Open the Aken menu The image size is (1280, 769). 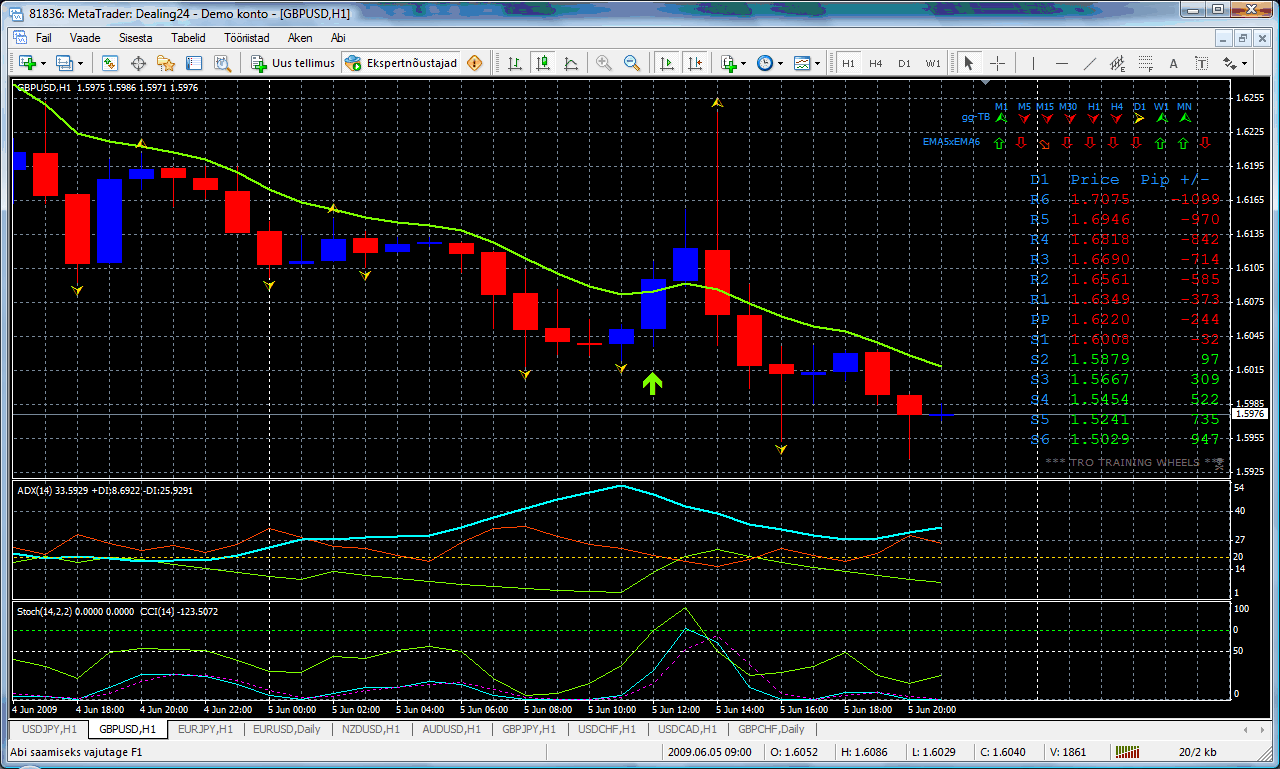299,37
